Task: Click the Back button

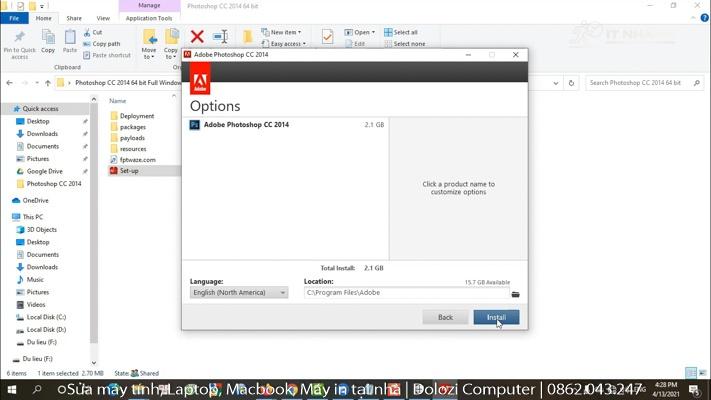Action: [x=445, y=317]
